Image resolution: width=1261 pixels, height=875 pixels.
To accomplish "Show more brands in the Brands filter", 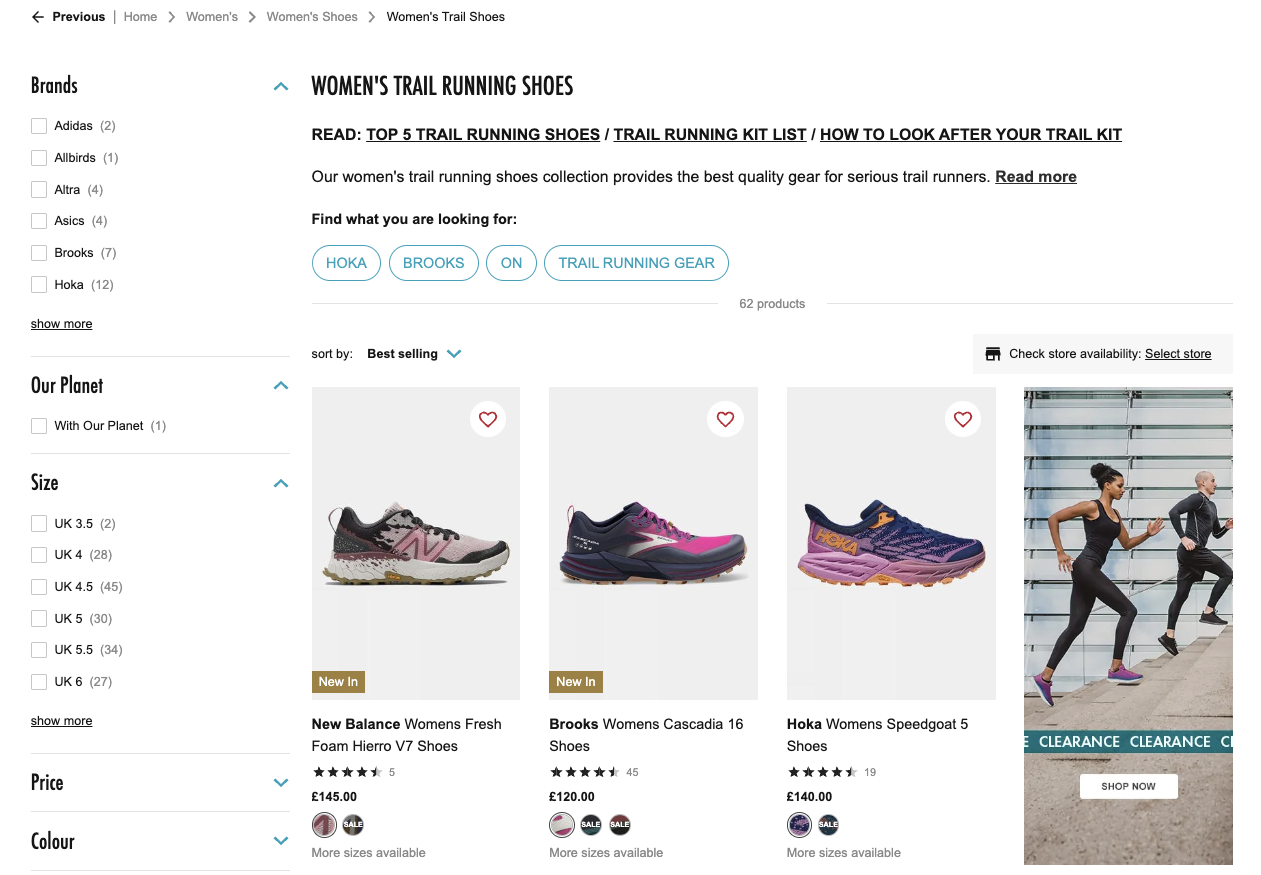I will (62, 324).
